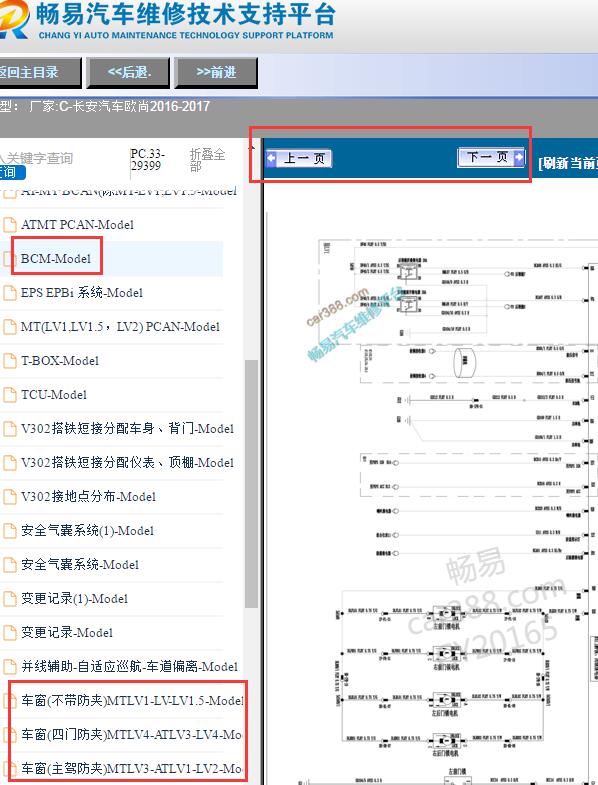
Task: Open V302搭铁短接分配车身、背门-Model
Action: point(127,429)
